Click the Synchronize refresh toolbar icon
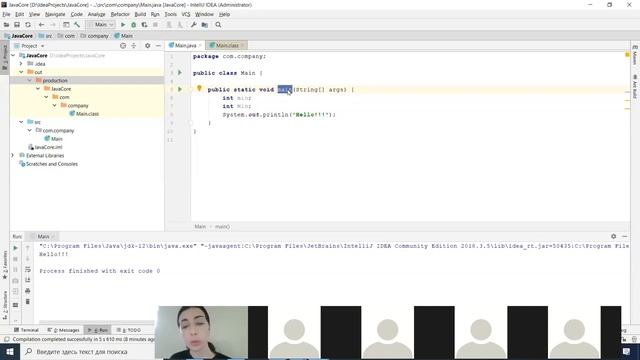The height and width of the screenshot is (360, 640). click(x=28, y=25)
